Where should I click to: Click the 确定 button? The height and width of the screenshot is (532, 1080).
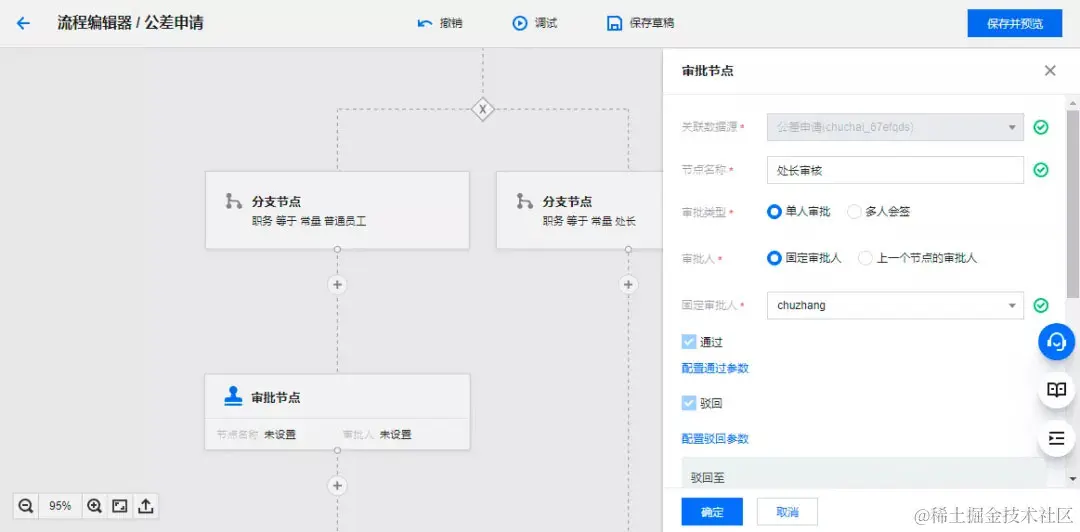point(712,512)
